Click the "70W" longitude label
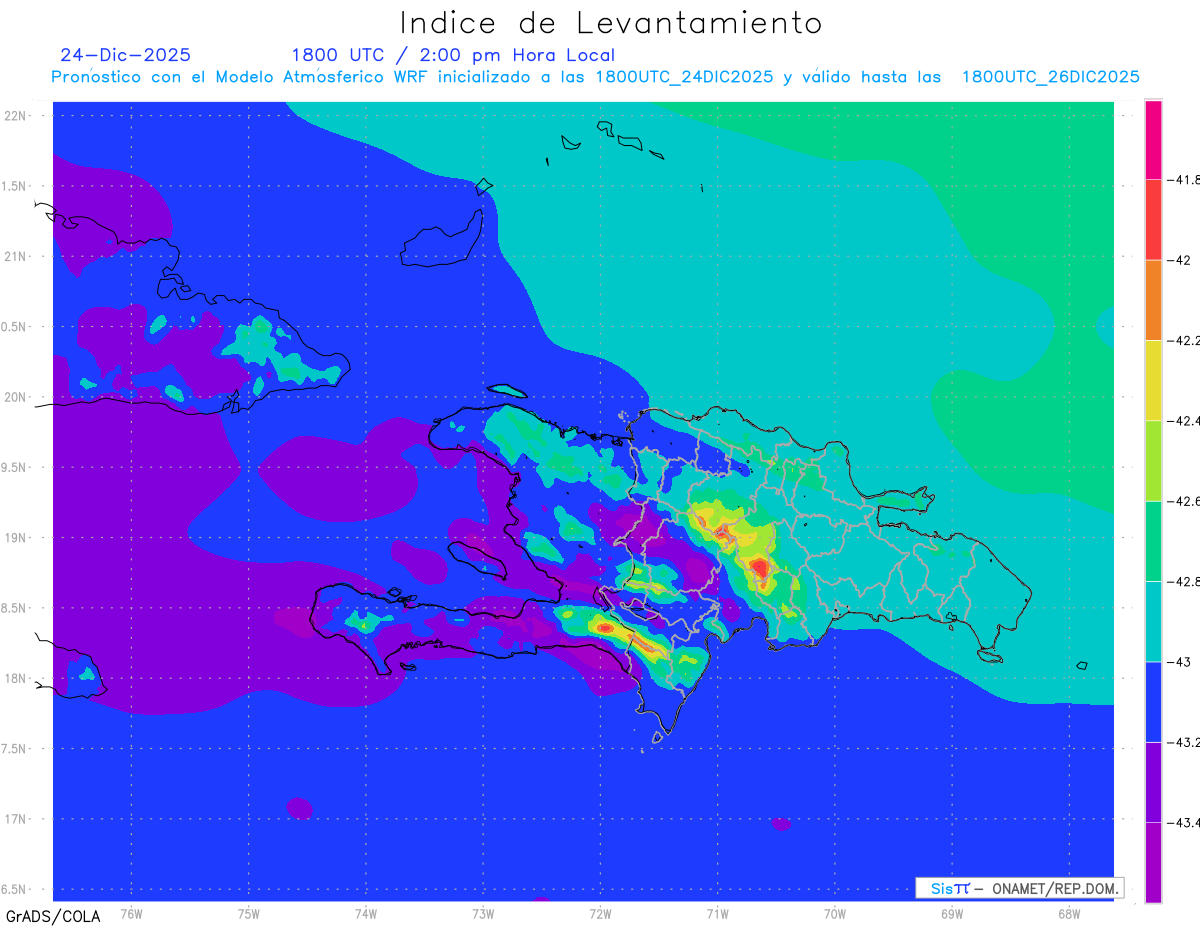The image size is (1200, 927). click(x=835, y=913)
